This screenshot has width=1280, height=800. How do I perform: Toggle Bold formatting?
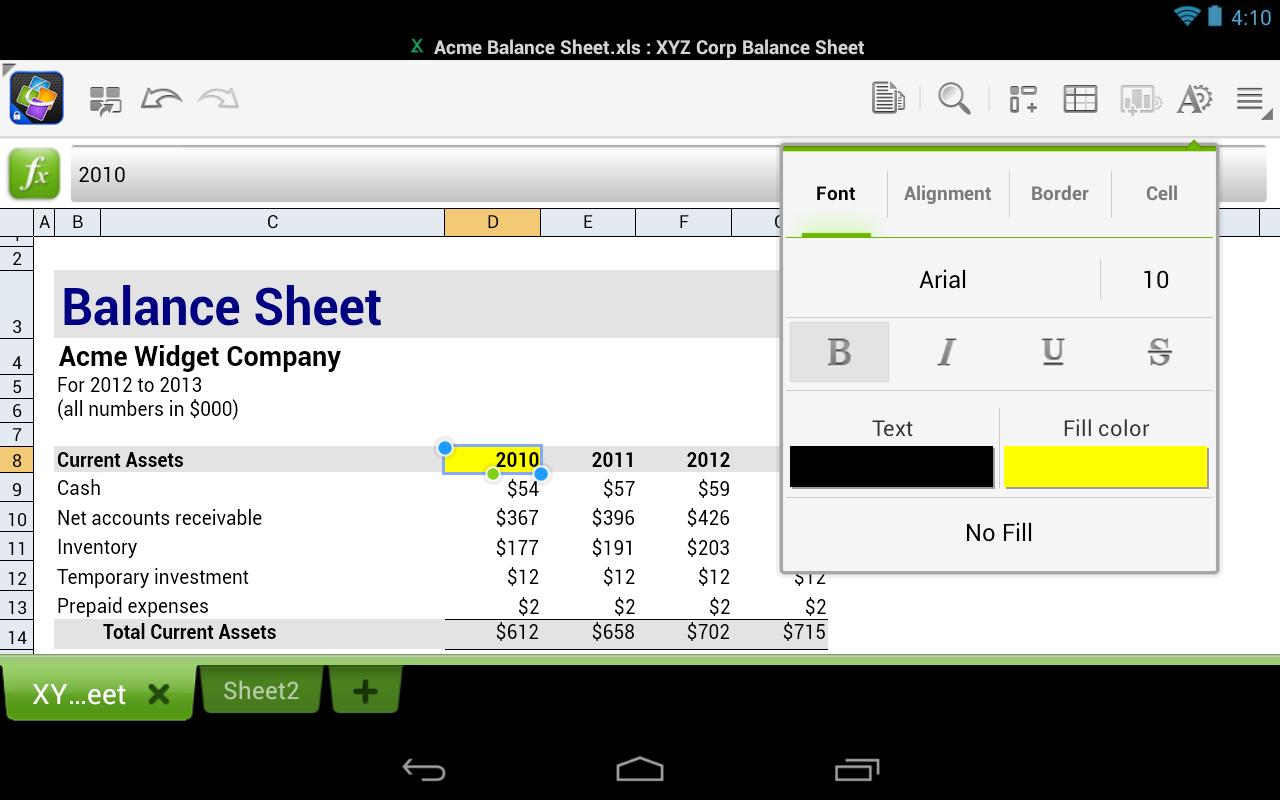[x=839, y=352]
